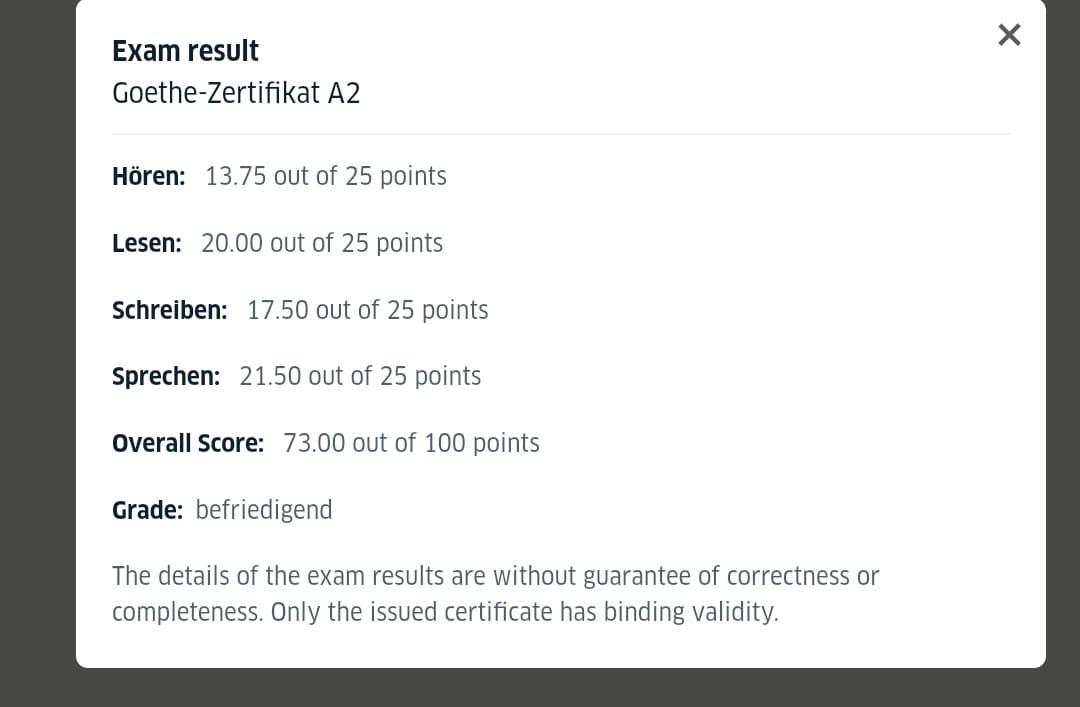Click the divider line under the certificate title
Image resolution: width=1080 pixels, height=707 pixels.
(560, 134)
